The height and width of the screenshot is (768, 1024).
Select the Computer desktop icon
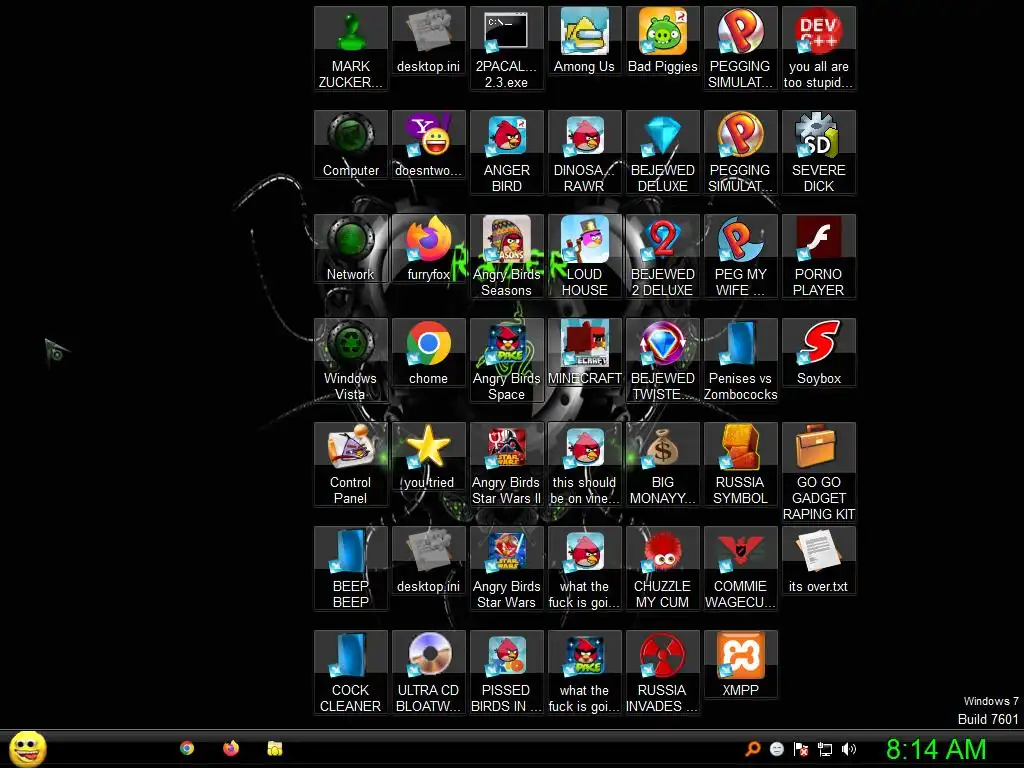[351, 145]
